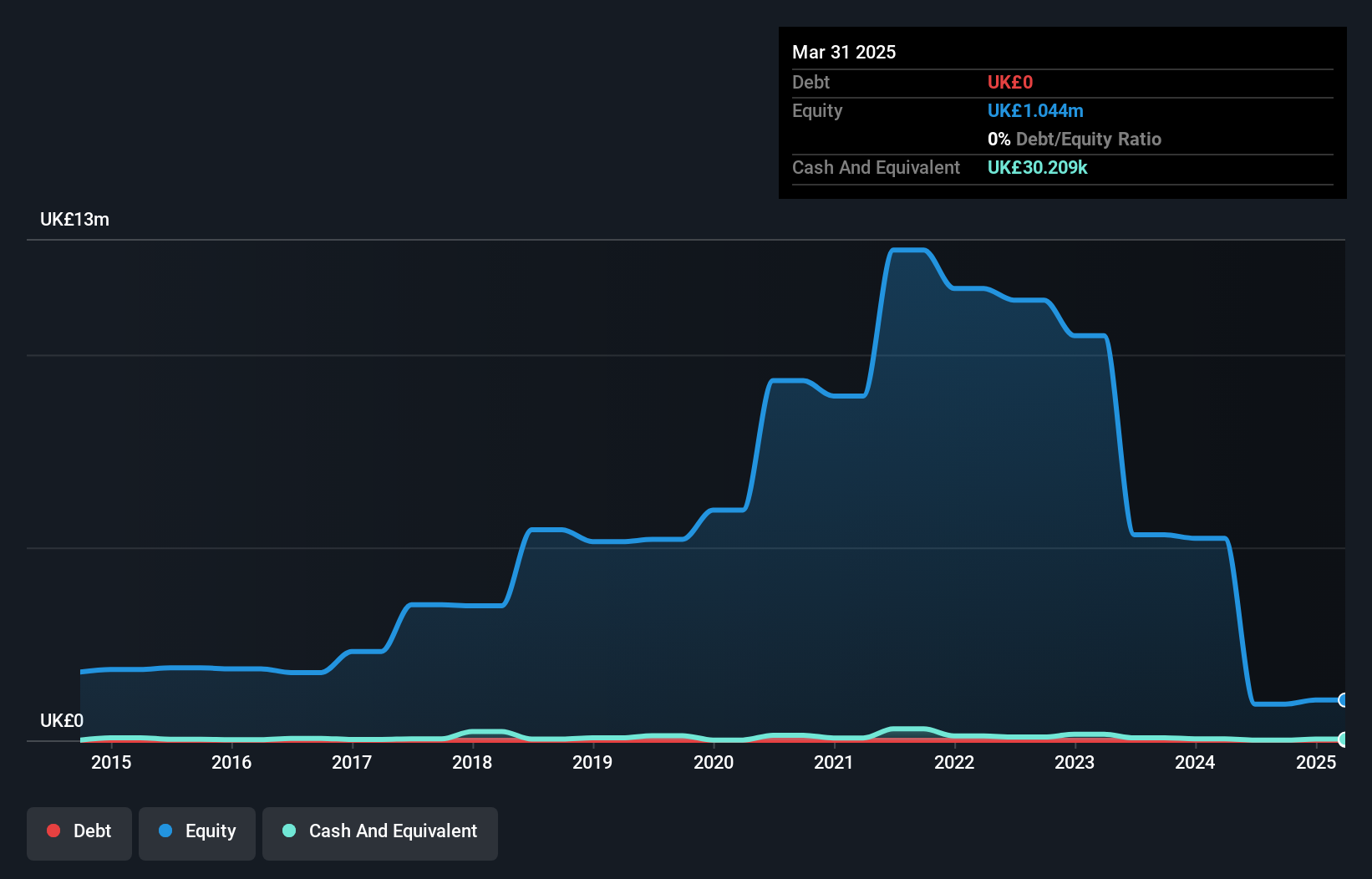This screenshot has width=1372, height=879.
Task: Click the 2024 x-axis label
Action: (1195, 762)
